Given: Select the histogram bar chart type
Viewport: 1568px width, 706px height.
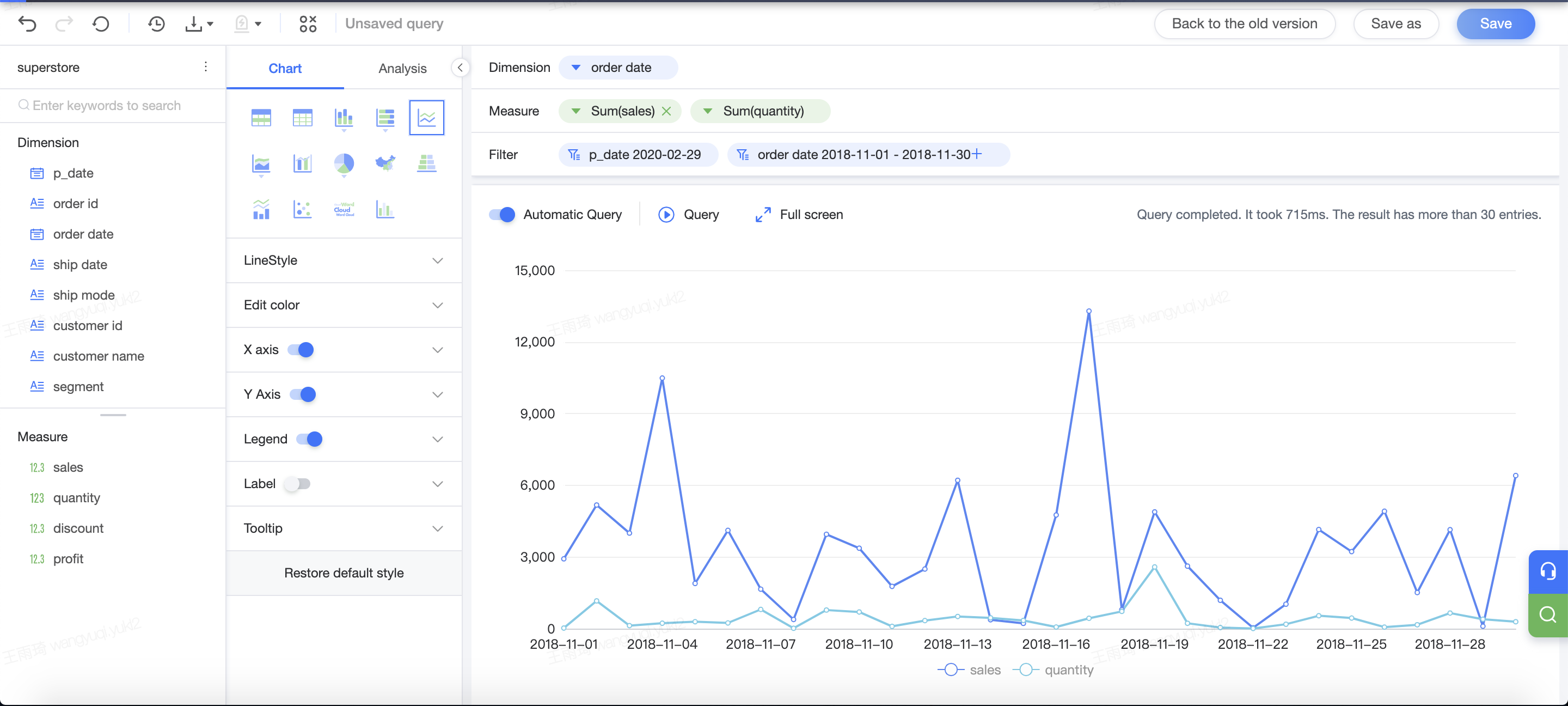Looking at the screenshot, I should coord(385,210).
